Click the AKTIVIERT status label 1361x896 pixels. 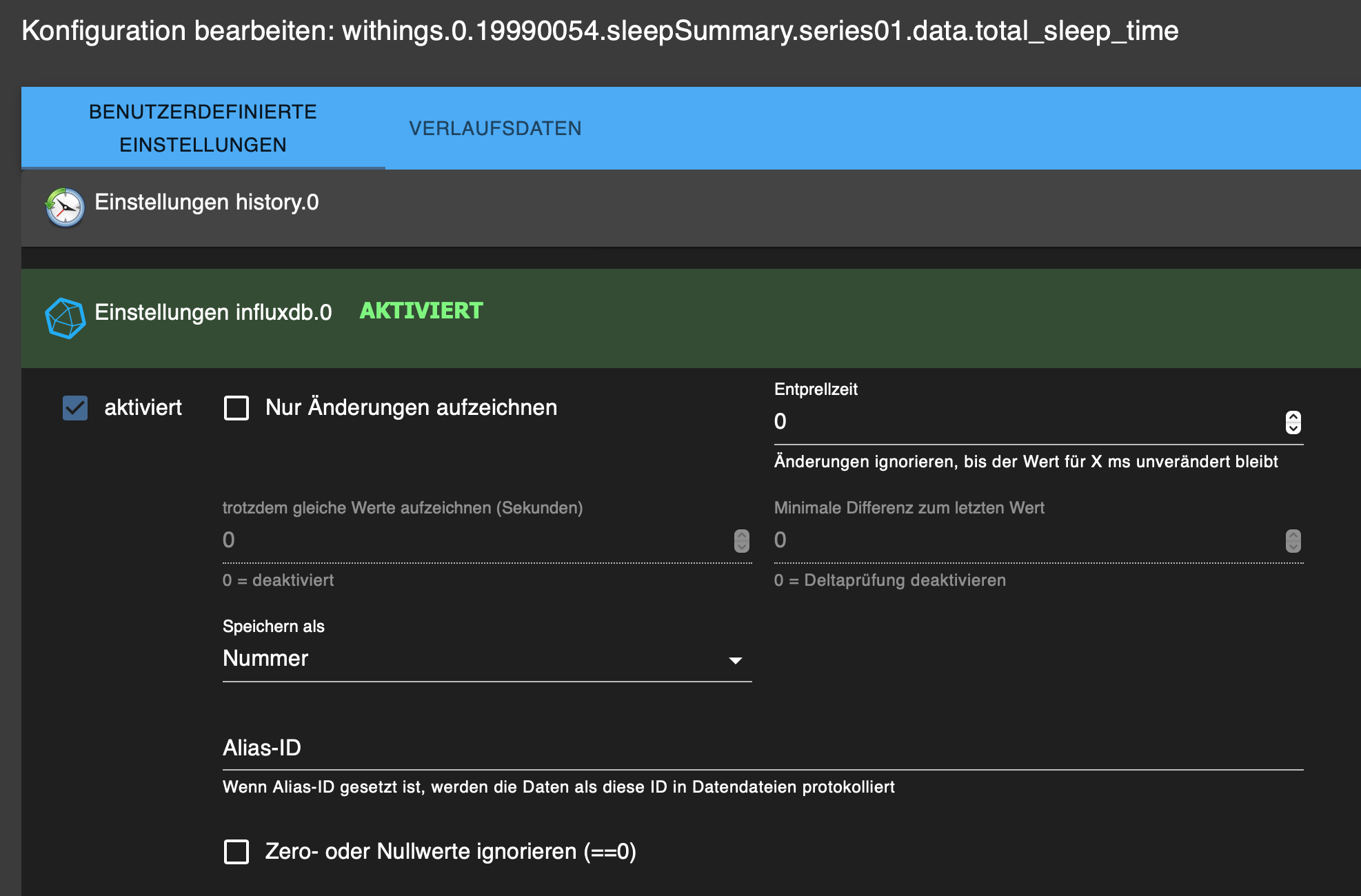421,311
